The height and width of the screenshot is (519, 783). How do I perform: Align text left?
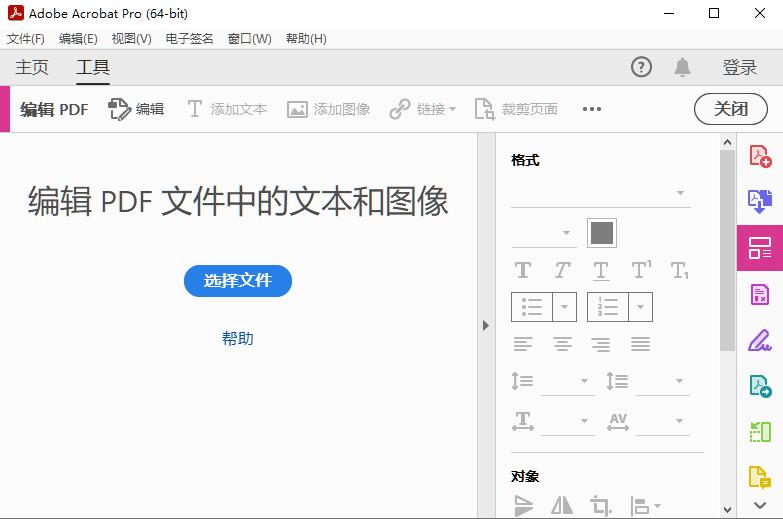pyautogui.click(x=523, y=344)
